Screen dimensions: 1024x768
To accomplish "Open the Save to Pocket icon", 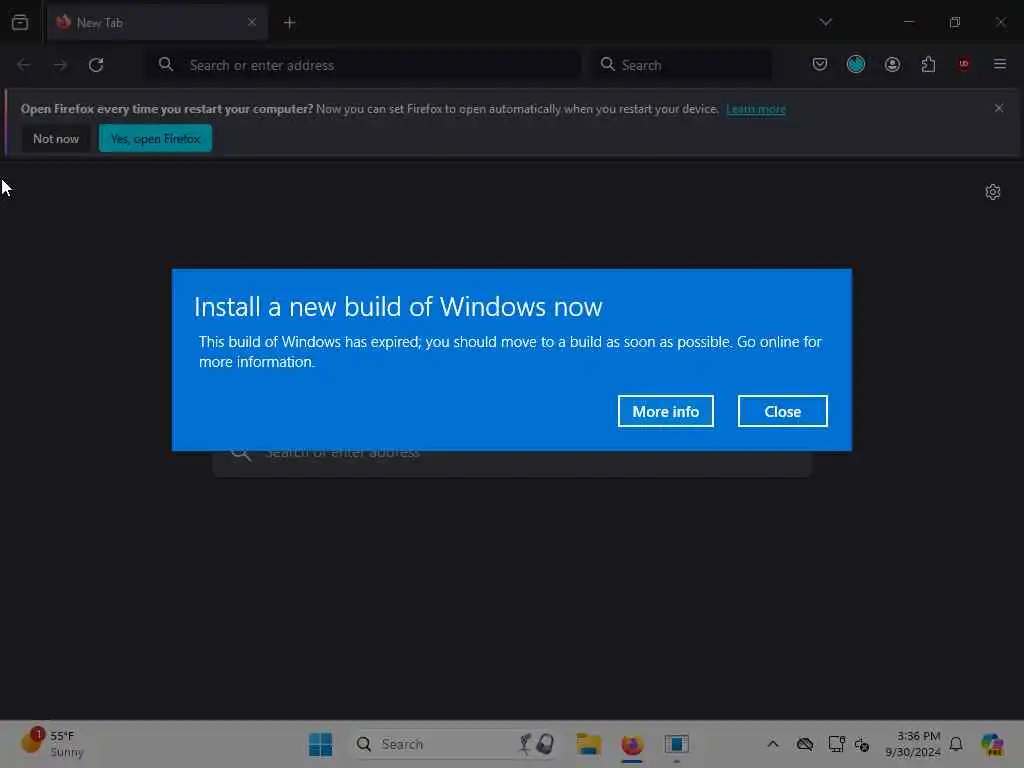I will [x=820, y=64].
